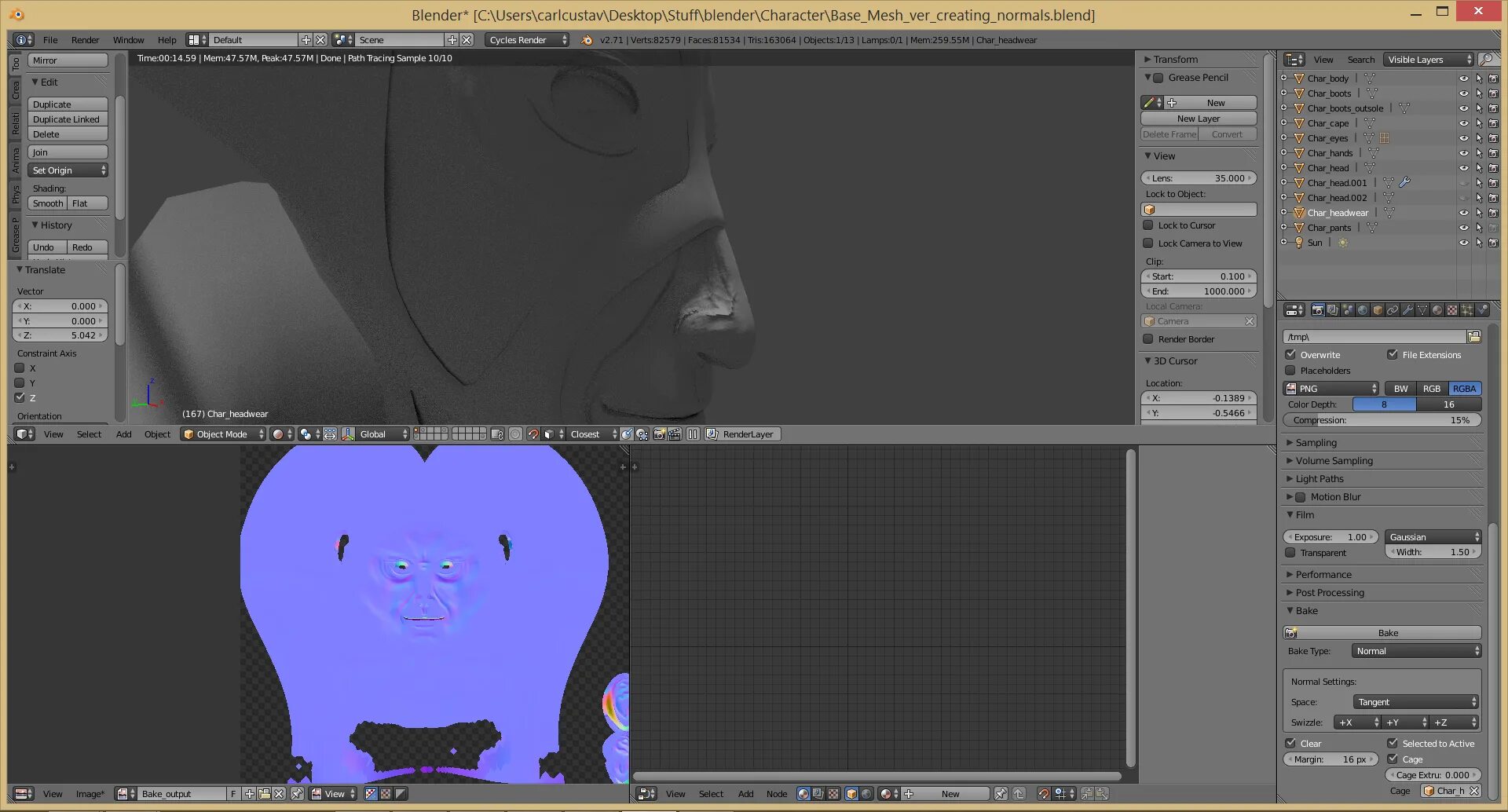Open the Object Mode dropdown

(223, 434)
